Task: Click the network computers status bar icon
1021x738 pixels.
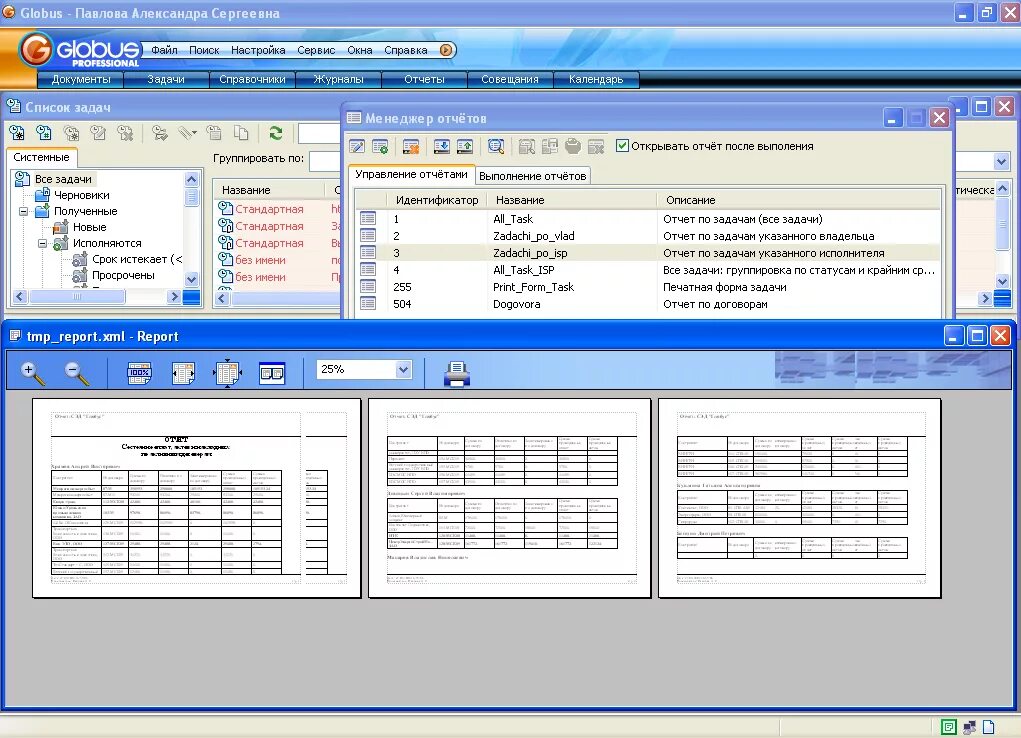Action: pyautogui.click(x=970, y=727)
